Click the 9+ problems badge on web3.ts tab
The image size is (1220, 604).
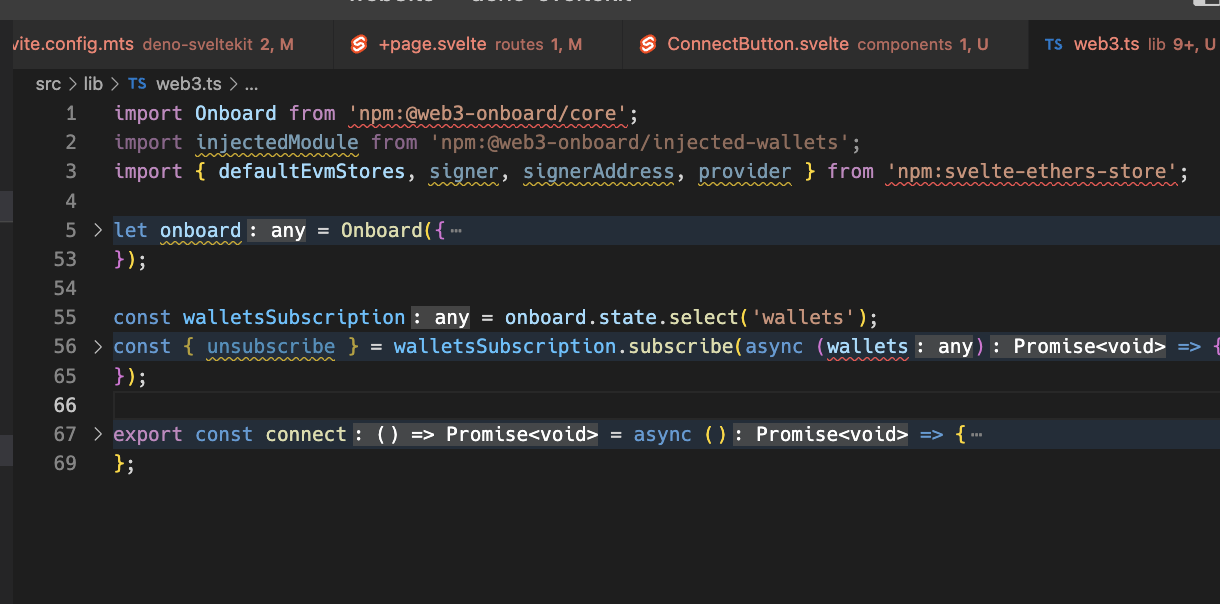click(1184, 44)
